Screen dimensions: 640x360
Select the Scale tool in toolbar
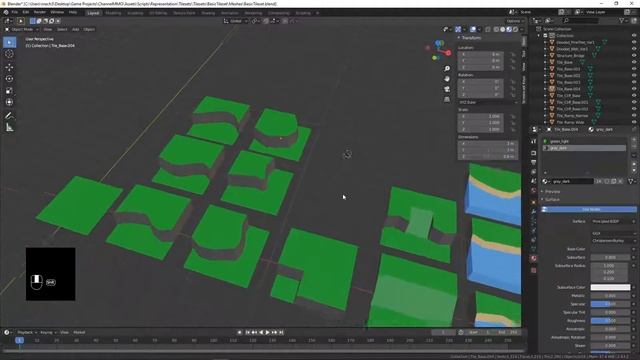pyautogui.click(x=9, y=90)
